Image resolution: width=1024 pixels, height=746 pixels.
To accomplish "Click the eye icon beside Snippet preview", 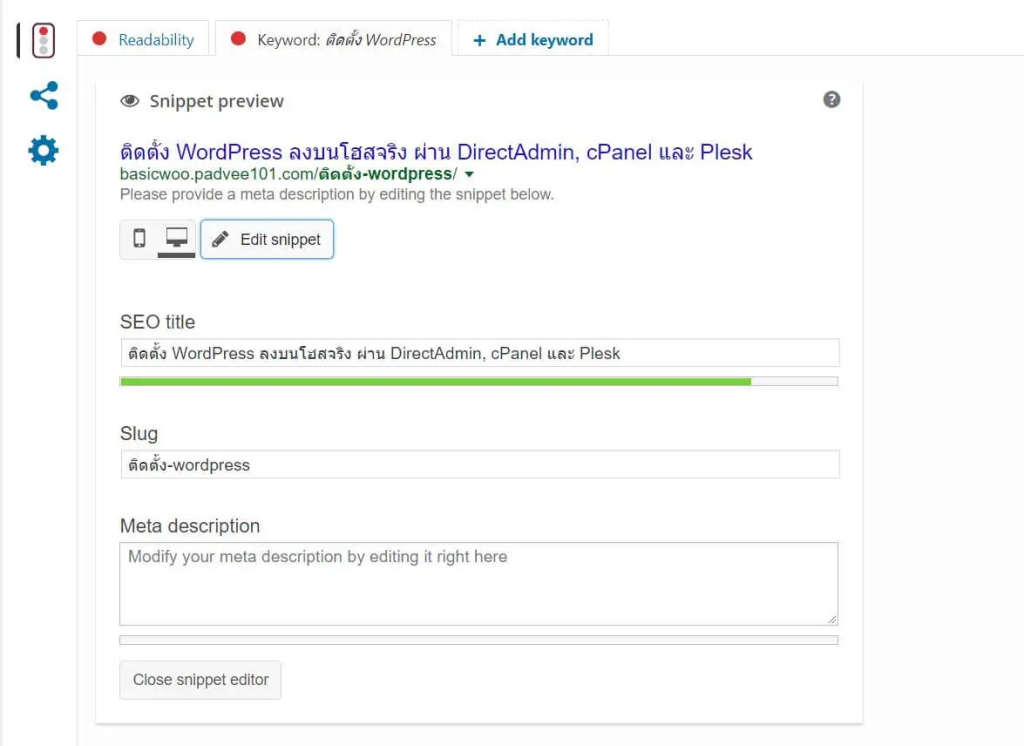I will point(129,101).
